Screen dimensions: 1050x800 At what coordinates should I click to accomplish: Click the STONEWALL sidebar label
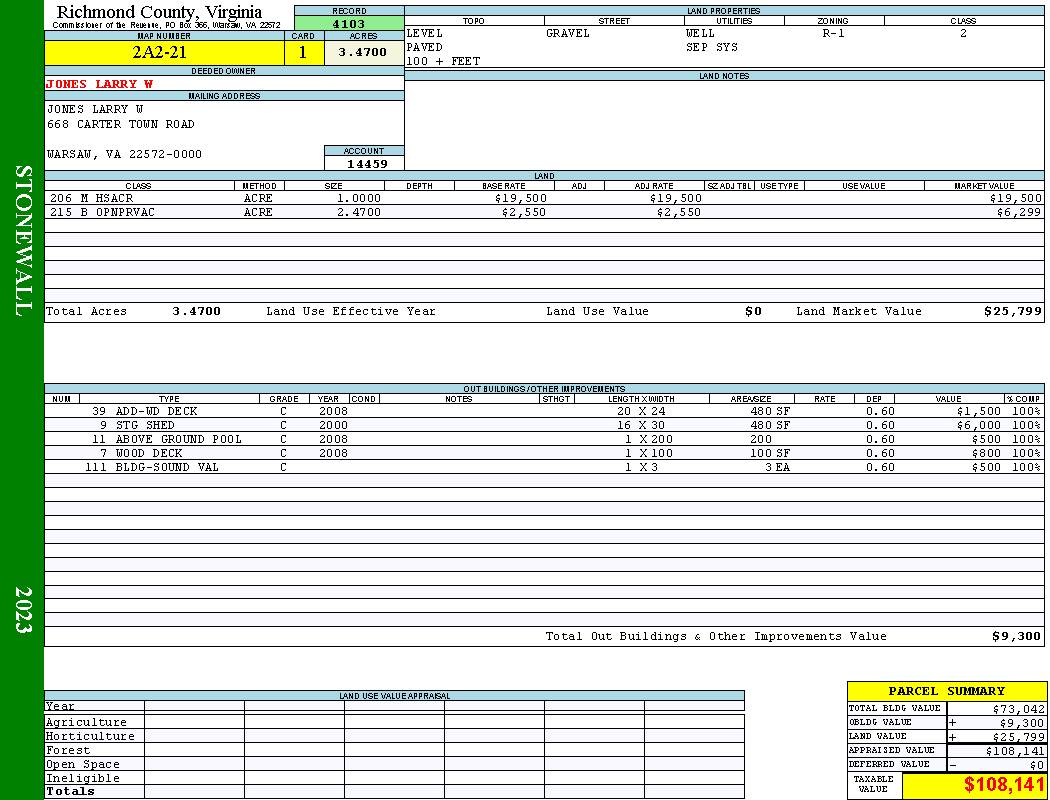pos(23,241)
